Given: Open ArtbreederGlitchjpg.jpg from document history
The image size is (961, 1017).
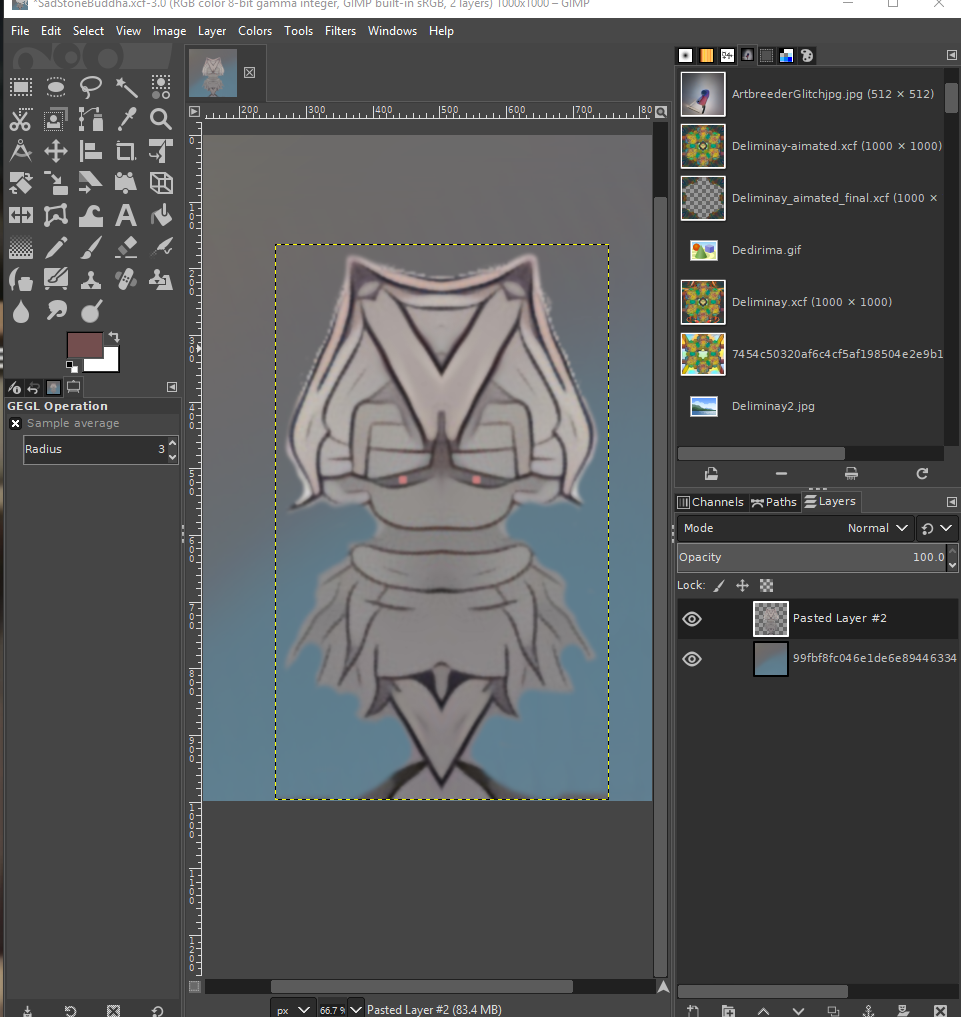Looking at the screenshot, I should coord(811,94).
